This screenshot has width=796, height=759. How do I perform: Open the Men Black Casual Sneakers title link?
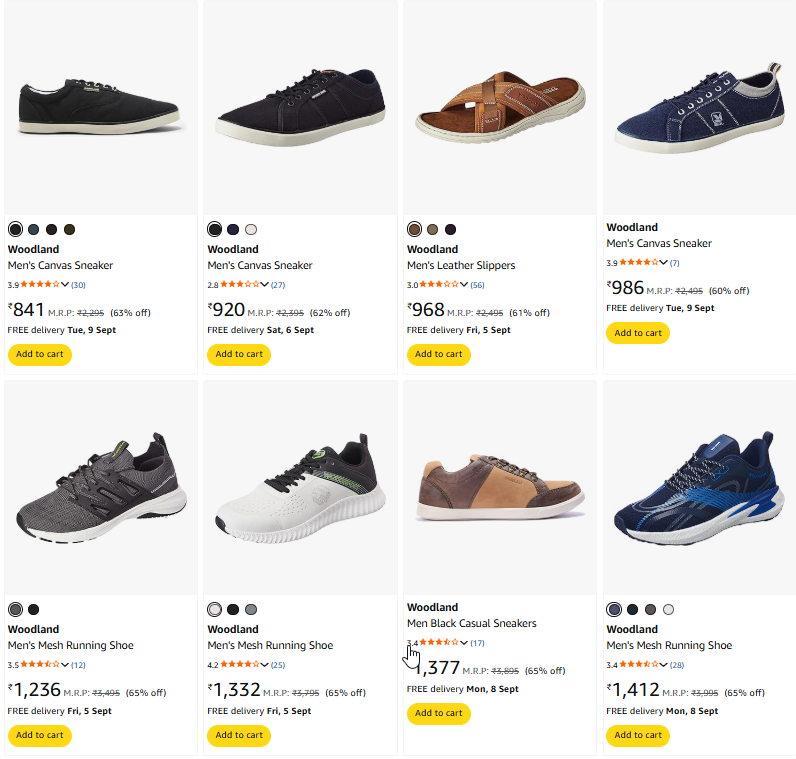[x=471, y=623]
